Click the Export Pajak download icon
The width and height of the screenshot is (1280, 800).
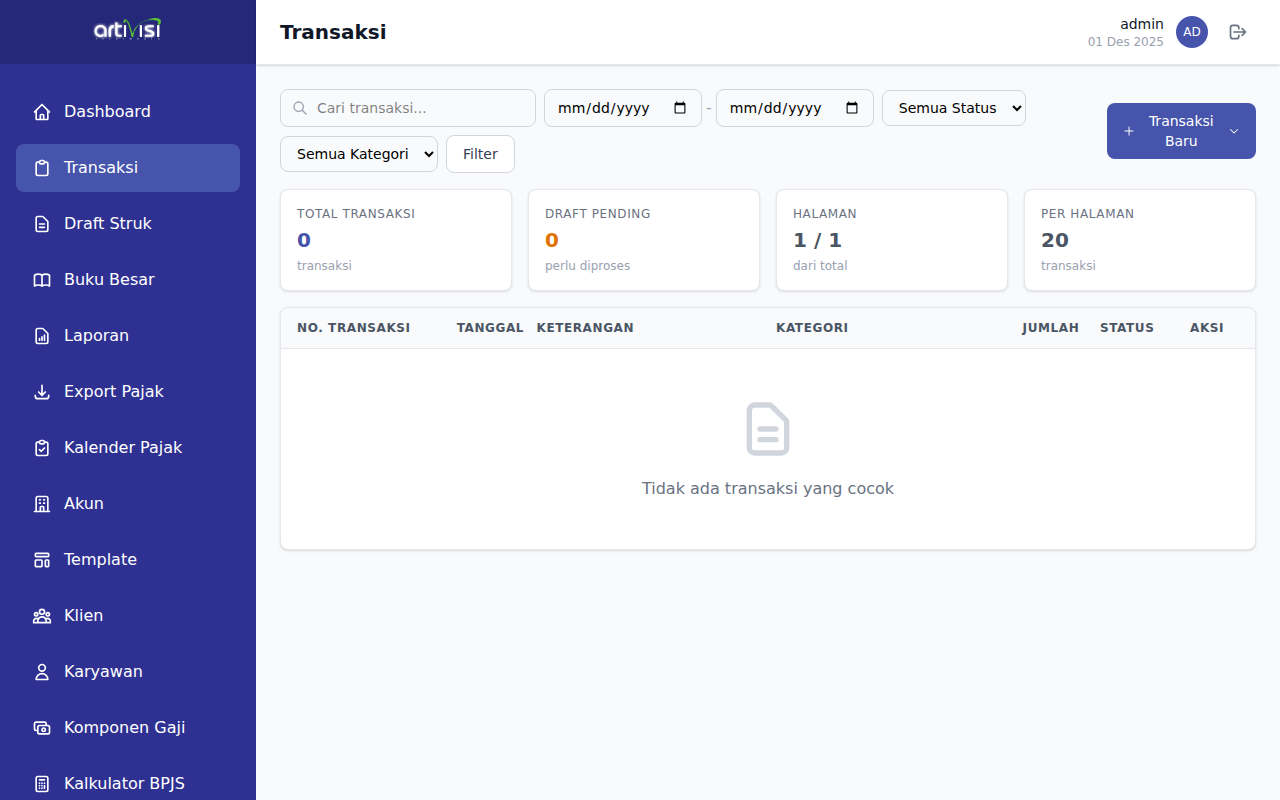point(42,392)
